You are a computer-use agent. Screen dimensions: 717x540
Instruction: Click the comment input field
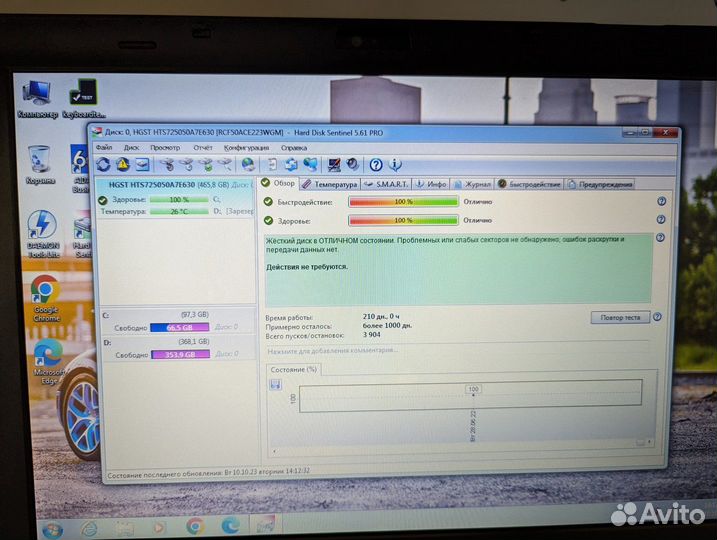tap(400, 350)
